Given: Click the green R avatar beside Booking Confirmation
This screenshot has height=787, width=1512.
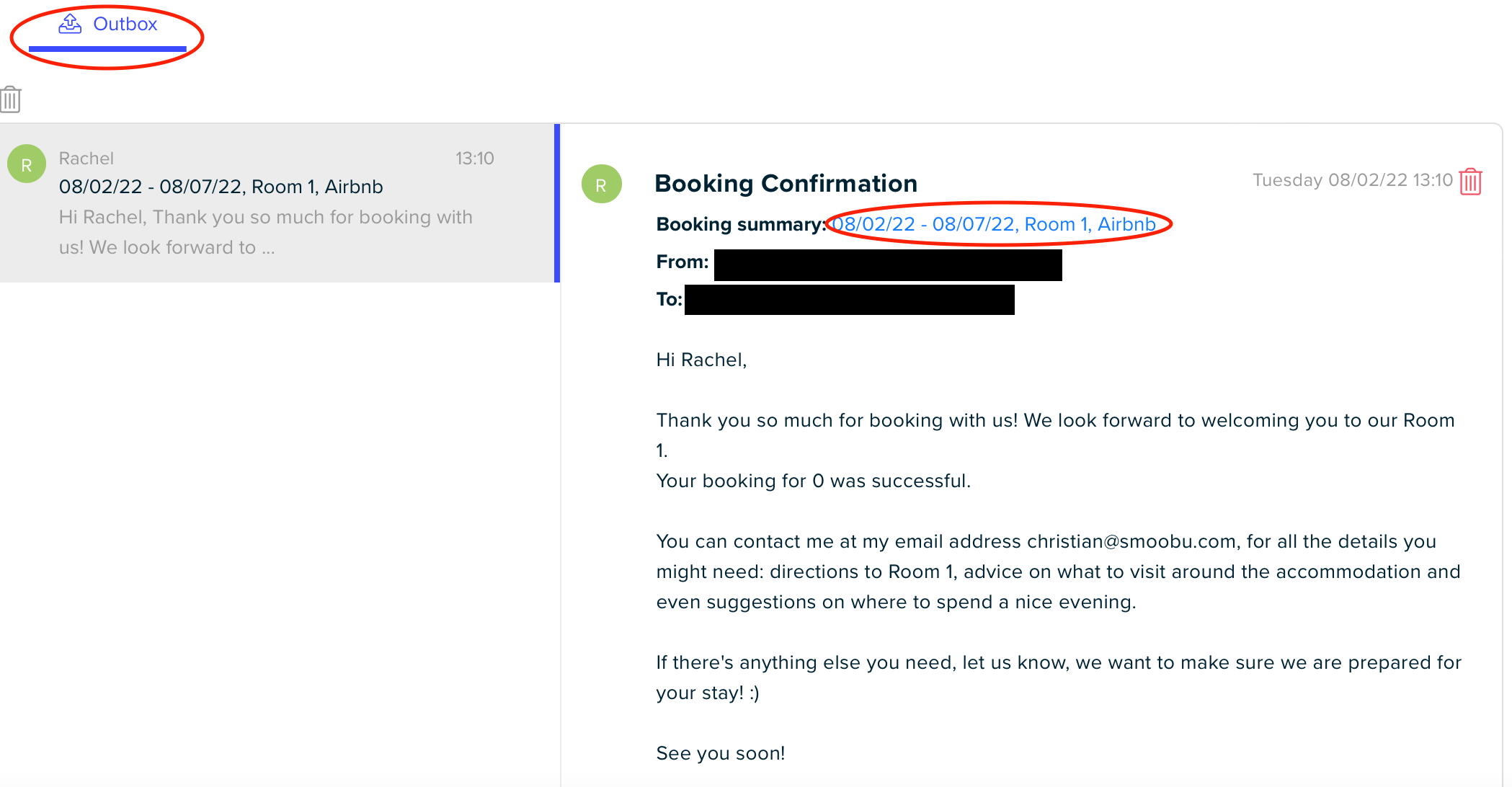Looking at the screenshot, I should [601, 184].
